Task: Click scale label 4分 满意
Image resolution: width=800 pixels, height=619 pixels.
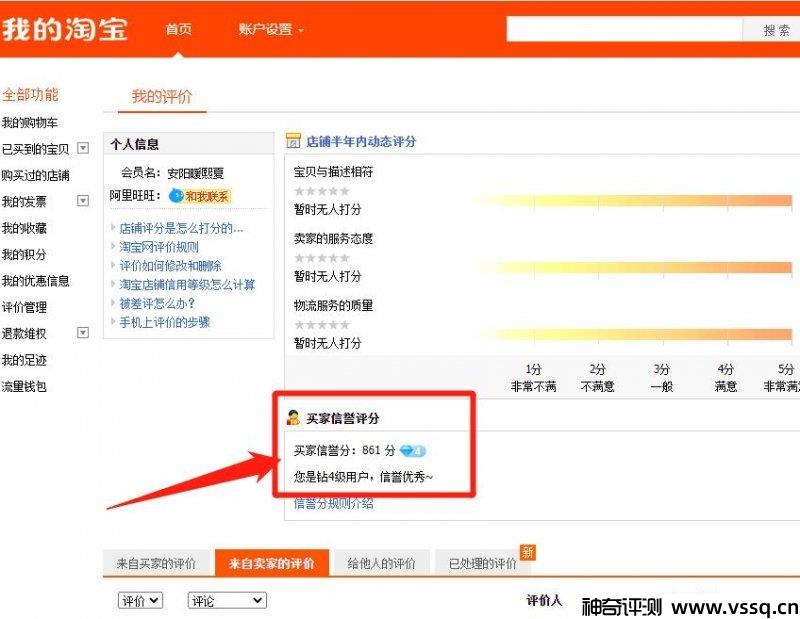Action: [x=726, y=378]
